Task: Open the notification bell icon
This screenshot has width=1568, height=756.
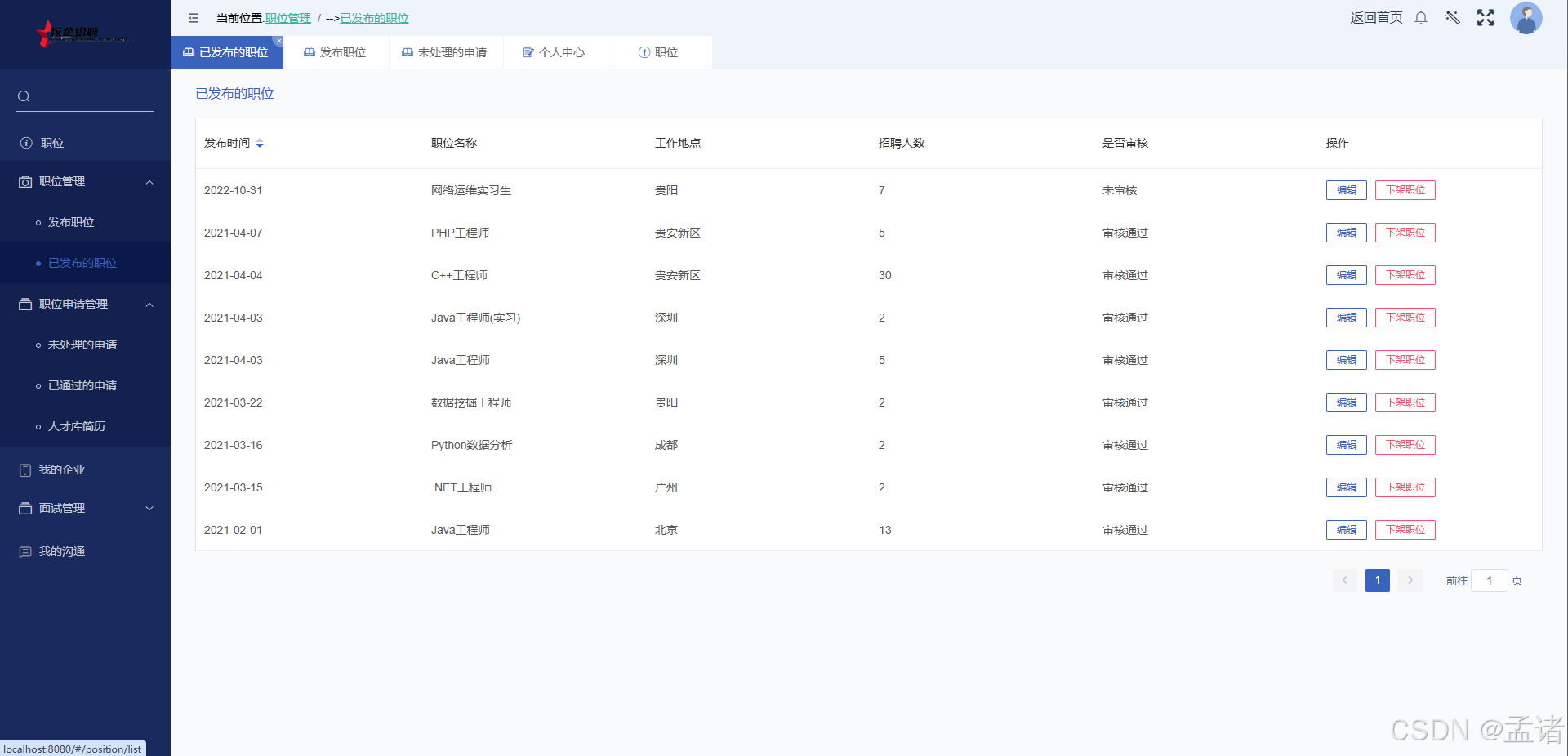Action: 1421,18
